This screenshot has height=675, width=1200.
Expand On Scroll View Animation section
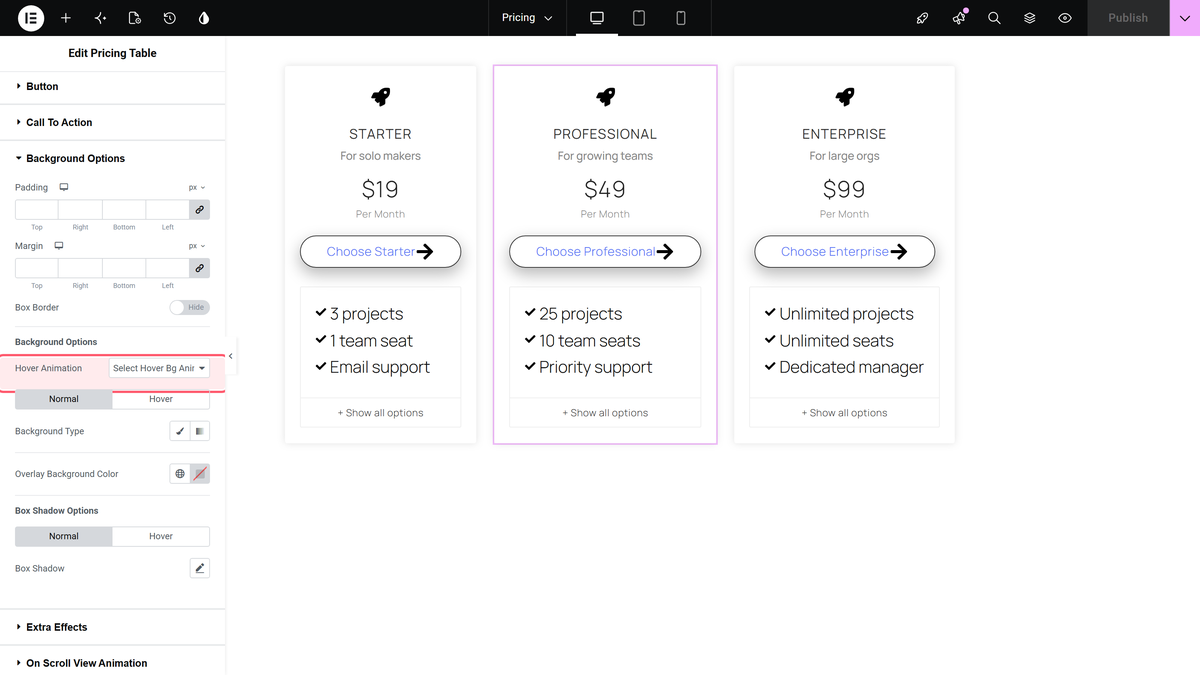pos(112,662)
